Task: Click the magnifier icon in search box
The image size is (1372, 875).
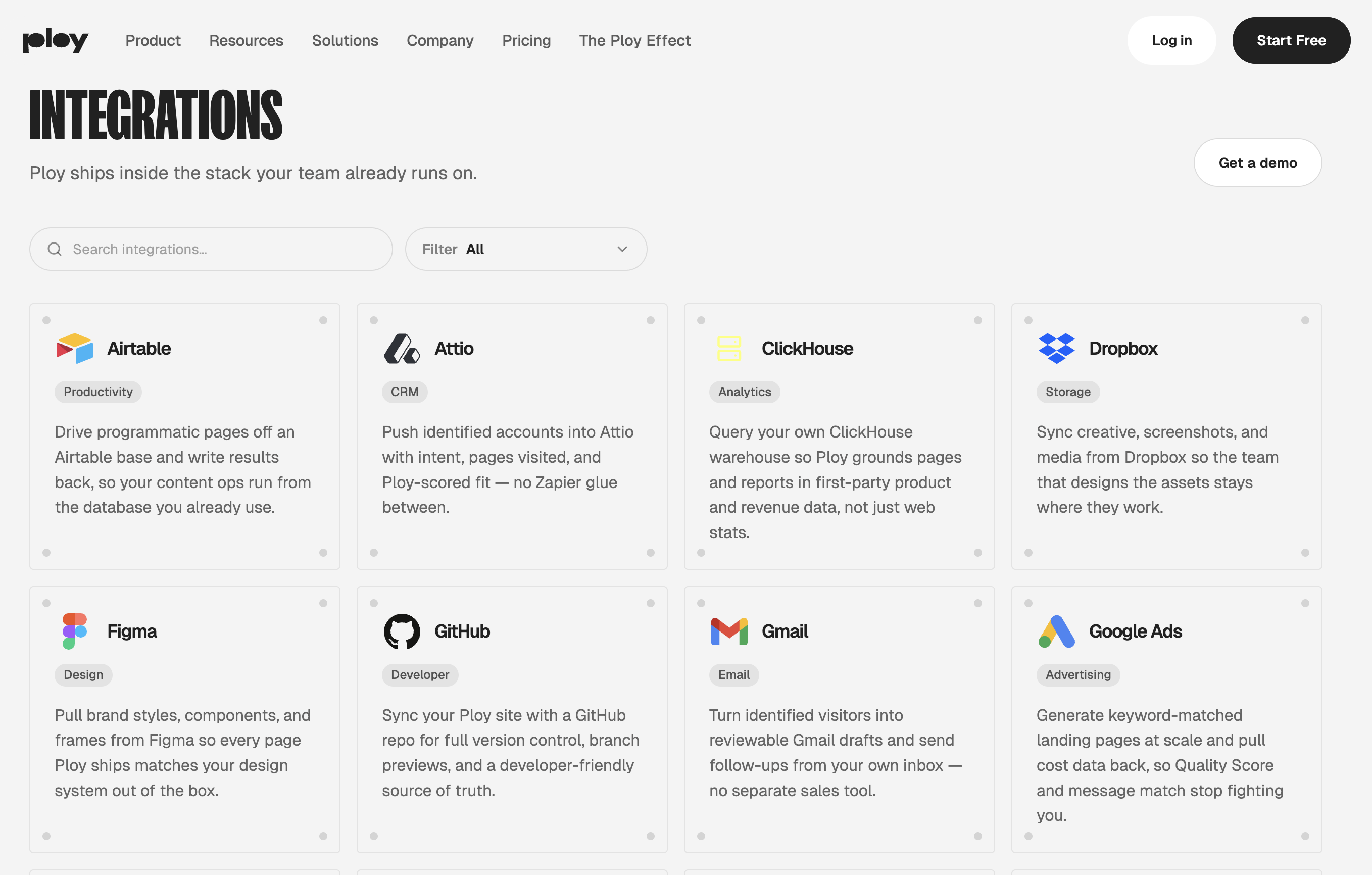Action: pyautogui.click(x=55, y=249)
